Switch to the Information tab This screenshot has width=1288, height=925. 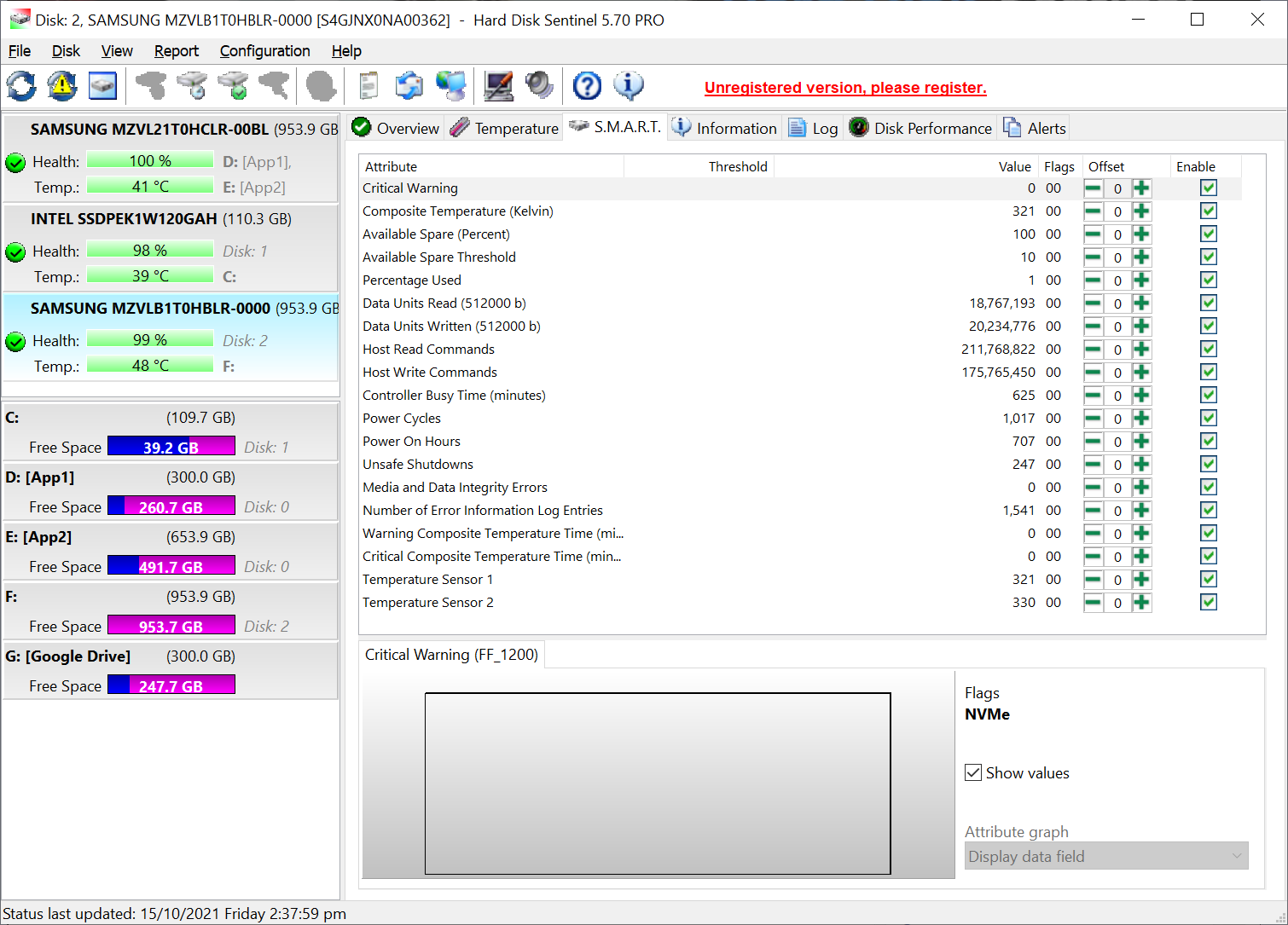coord(724,128)
